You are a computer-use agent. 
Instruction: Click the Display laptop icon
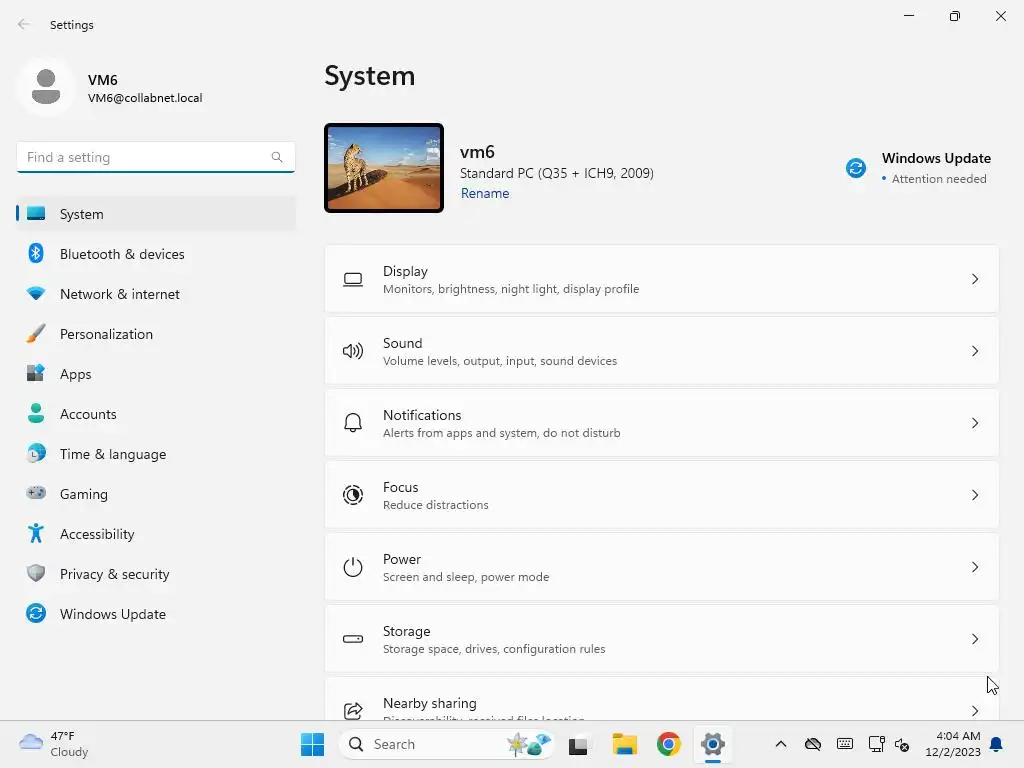353,280
